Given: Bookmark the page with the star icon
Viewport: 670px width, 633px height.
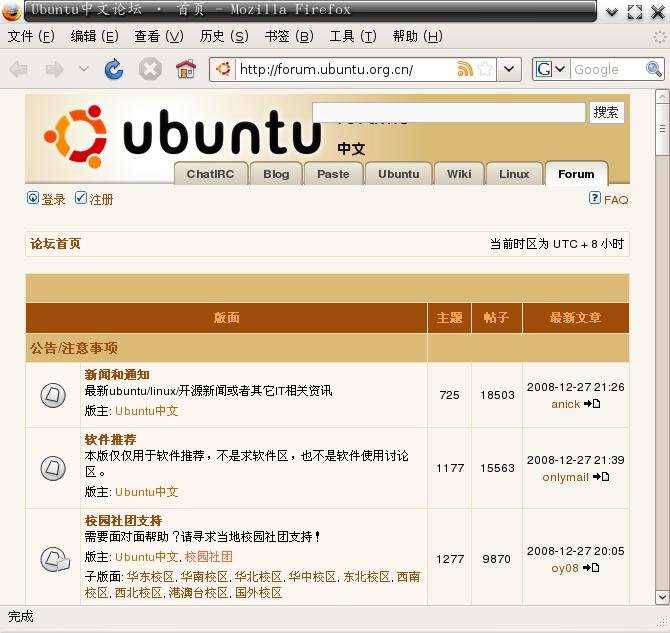Looking at the screenshot, I should pos(485,69).
